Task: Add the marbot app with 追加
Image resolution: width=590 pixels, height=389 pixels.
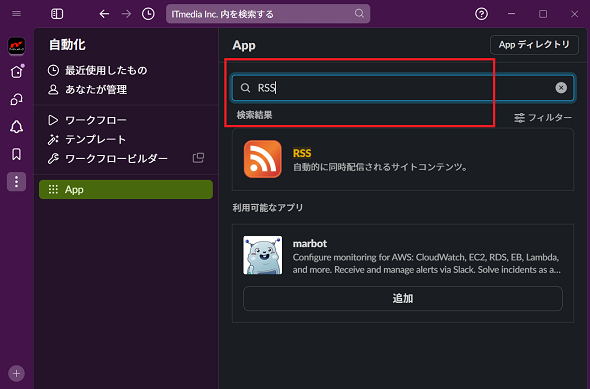Action: [403, 298]
